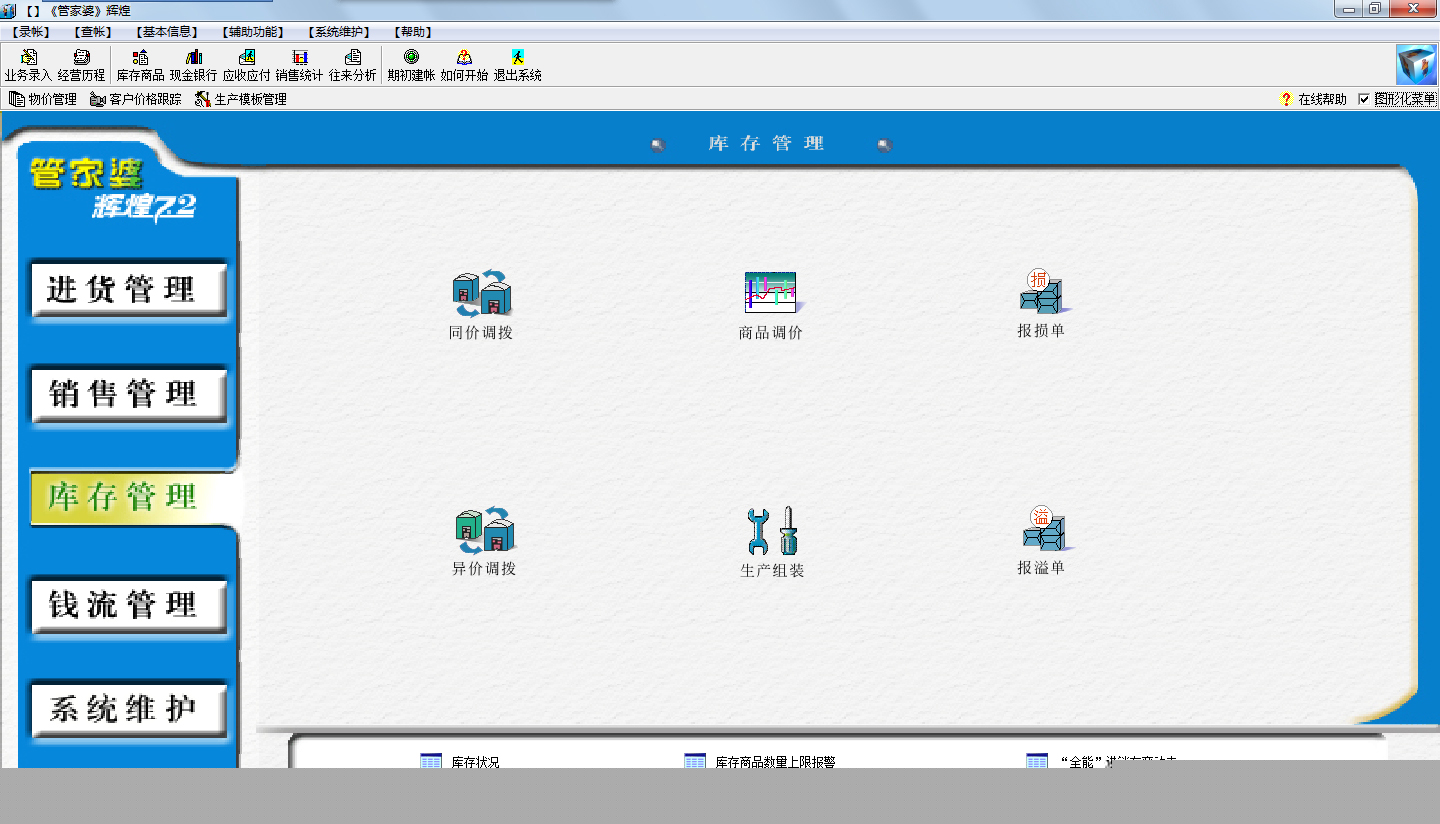Screen dimensions: 1440x824
Task: Switch to 销售管理 module
Action: coord(129,395)
